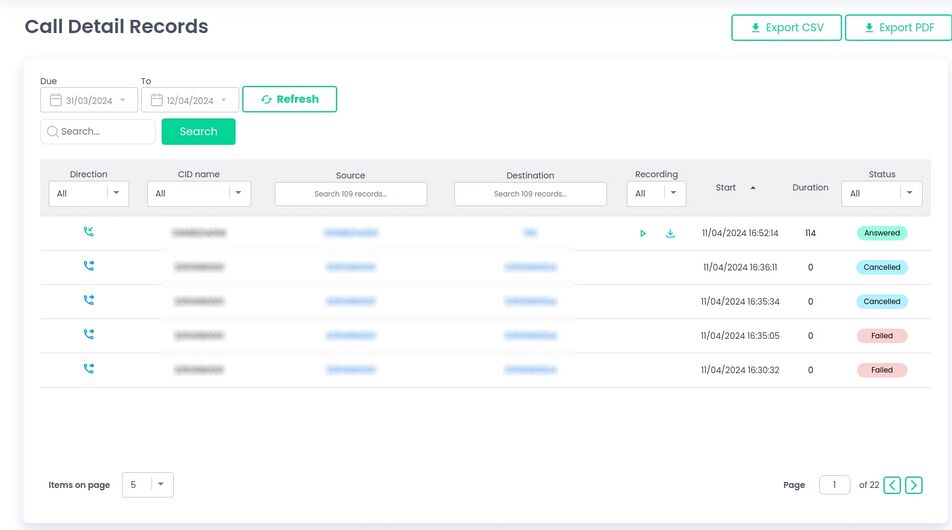Play the recording of the answered call
The width and height of the screenshot is (952, 530).
click(x=643, y=234)
